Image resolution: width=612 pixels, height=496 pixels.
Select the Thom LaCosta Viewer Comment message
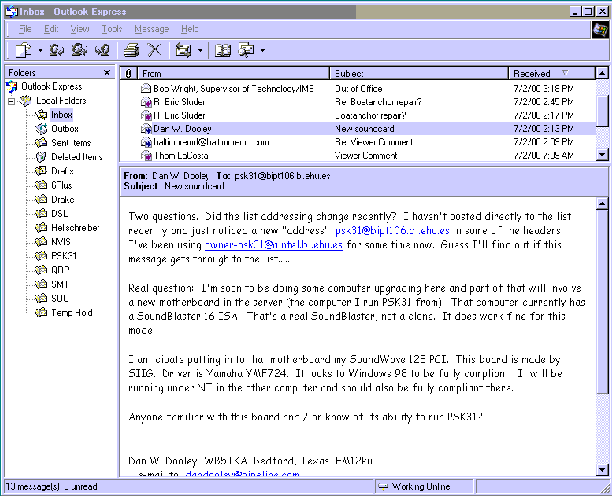(358, 155)
